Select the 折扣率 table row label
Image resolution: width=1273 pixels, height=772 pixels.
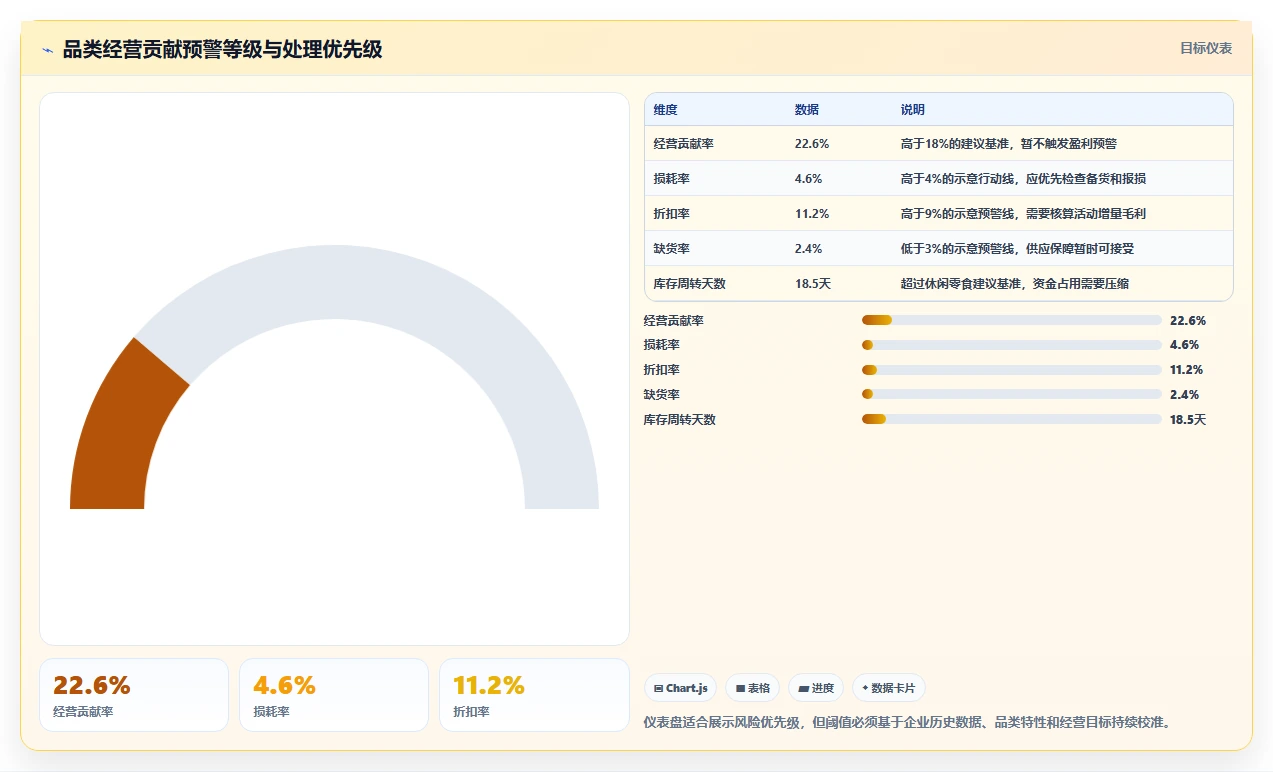click(671, 214)
